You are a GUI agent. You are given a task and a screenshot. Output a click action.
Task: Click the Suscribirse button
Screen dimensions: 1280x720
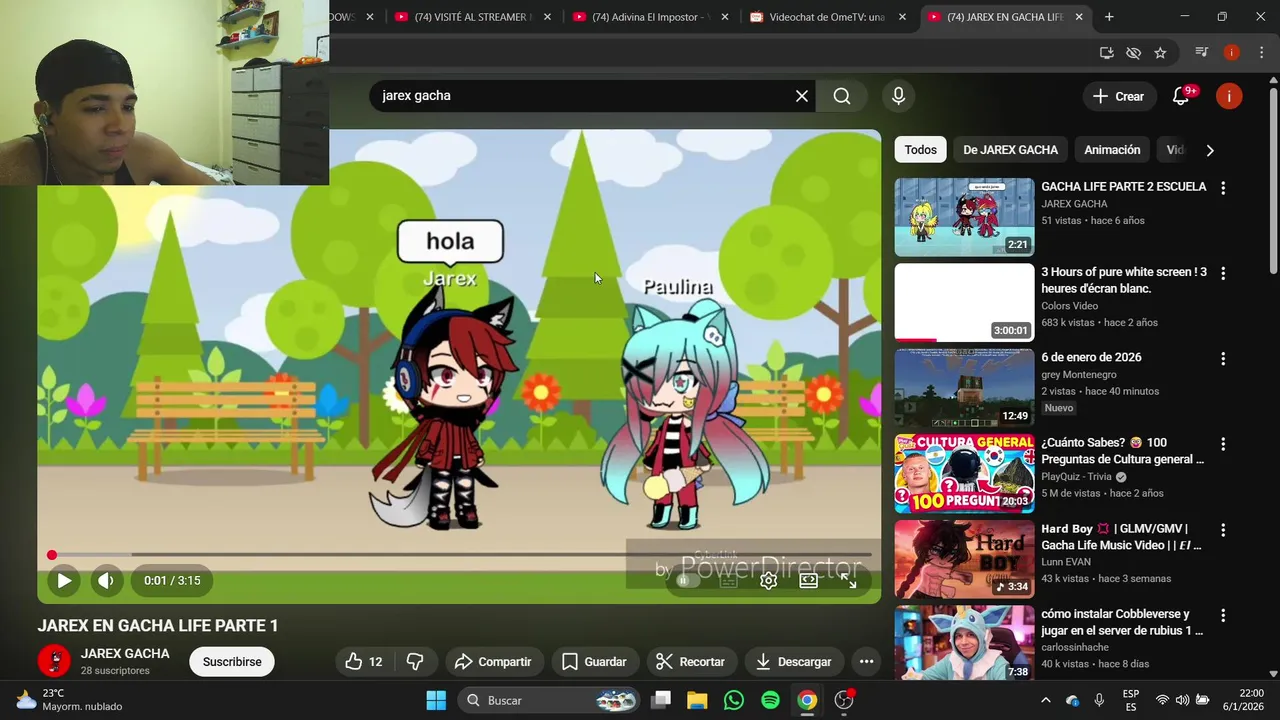232,662
